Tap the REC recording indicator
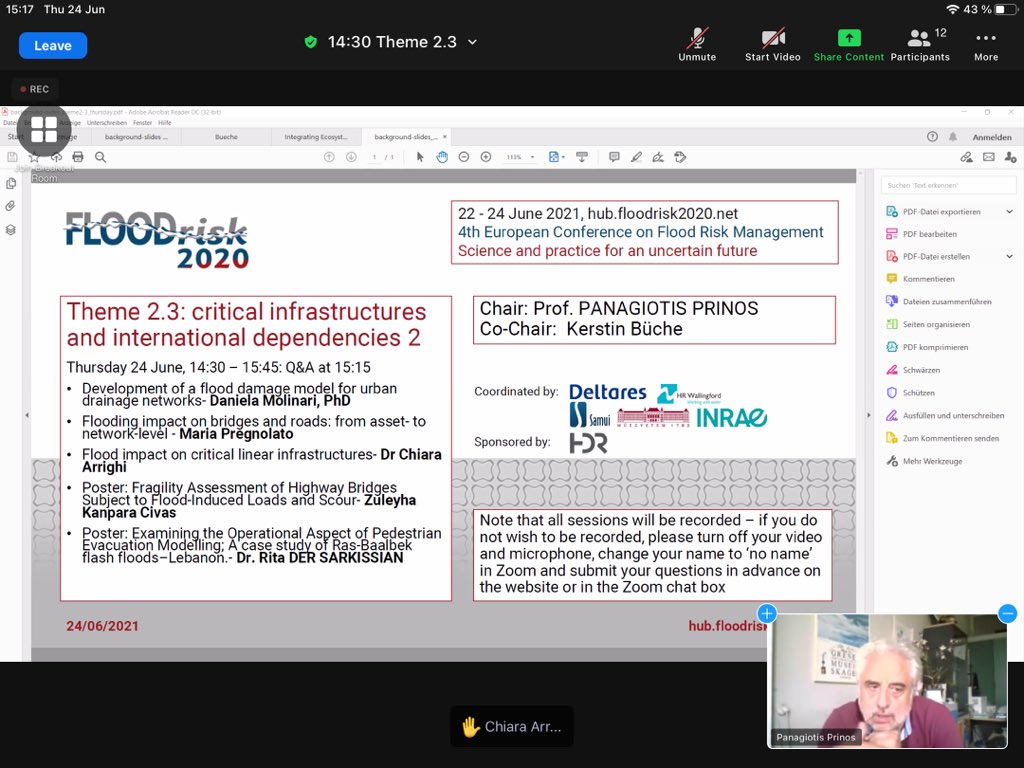The height and width of the screenshot is (768, 1024). click(x=35, y=89)
